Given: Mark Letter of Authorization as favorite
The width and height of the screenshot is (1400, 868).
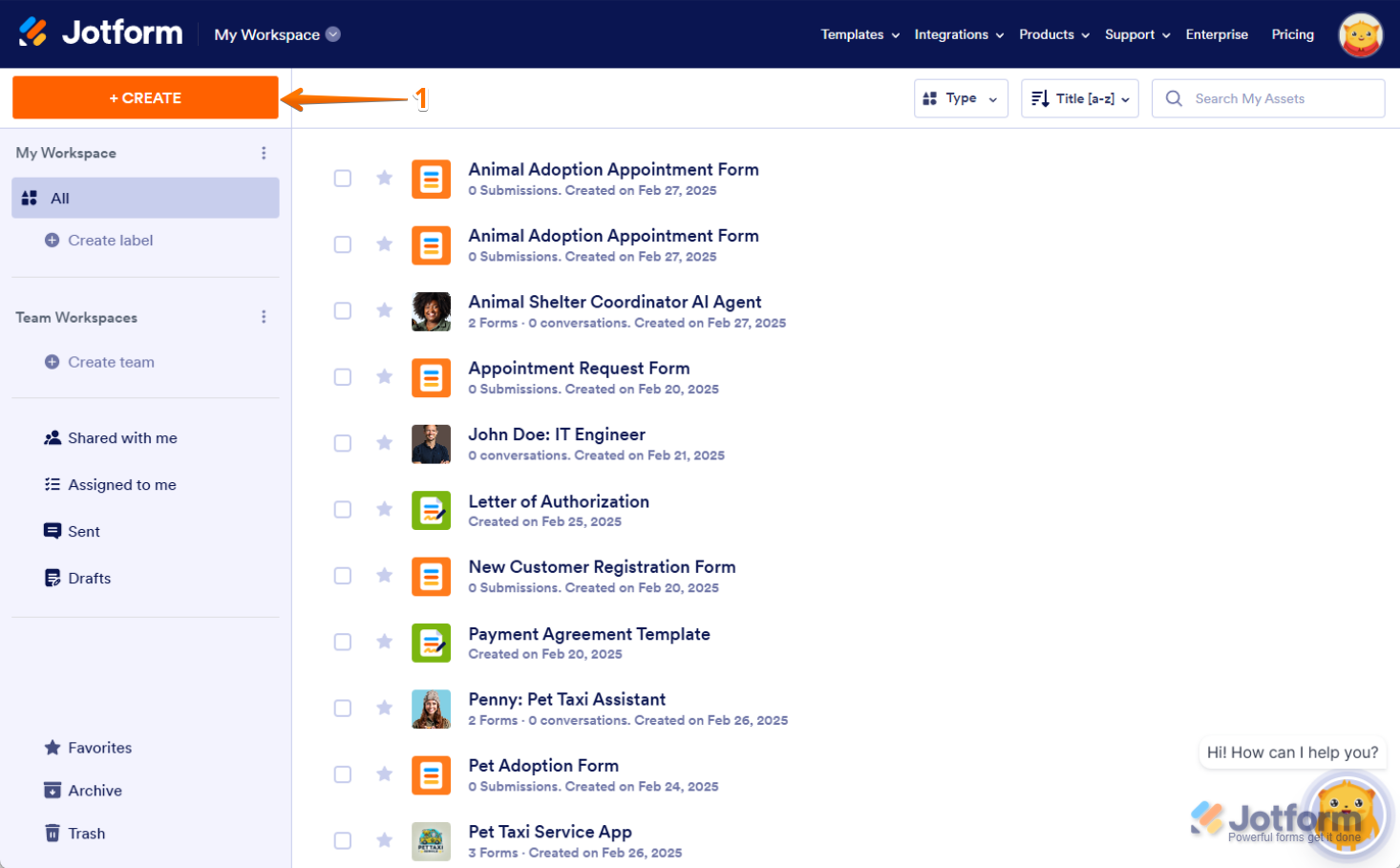Looking at the screenshot, I should click(x=384, y=509).
